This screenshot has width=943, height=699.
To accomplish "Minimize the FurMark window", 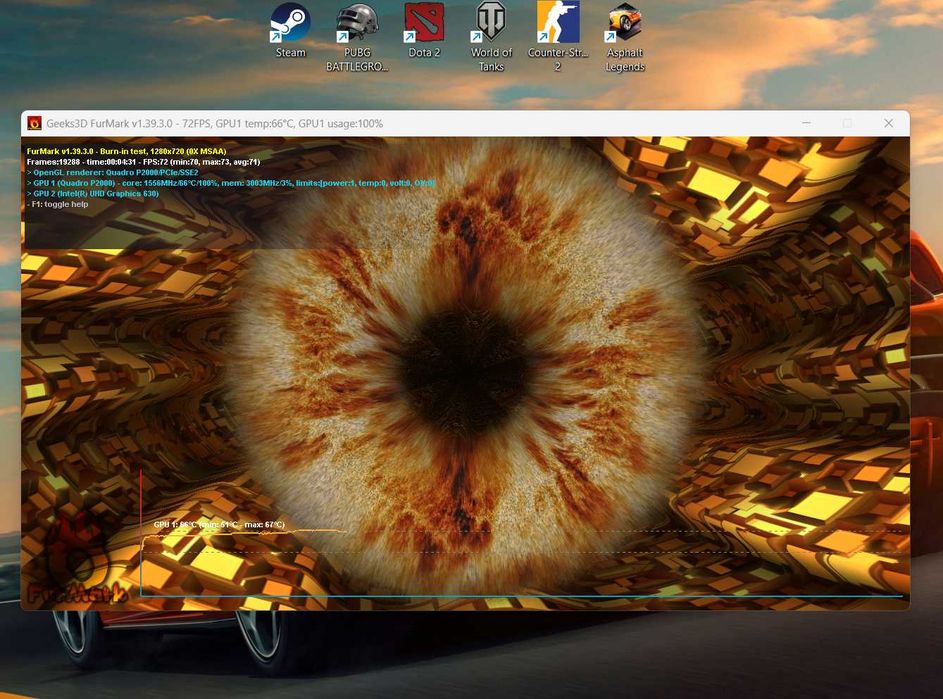I will [806, 123].
